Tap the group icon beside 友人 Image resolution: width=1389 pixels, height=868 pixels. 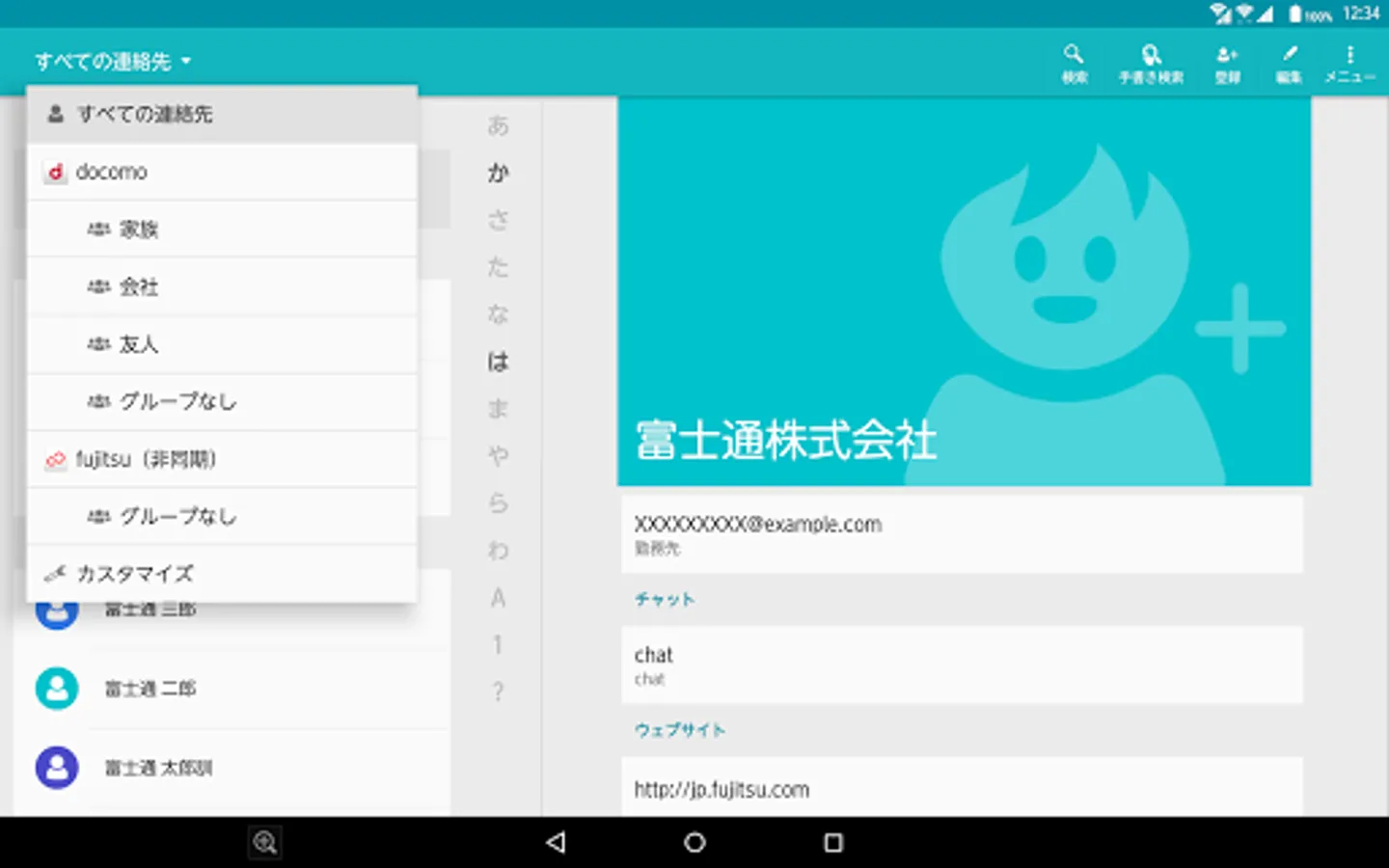[98, 344]
